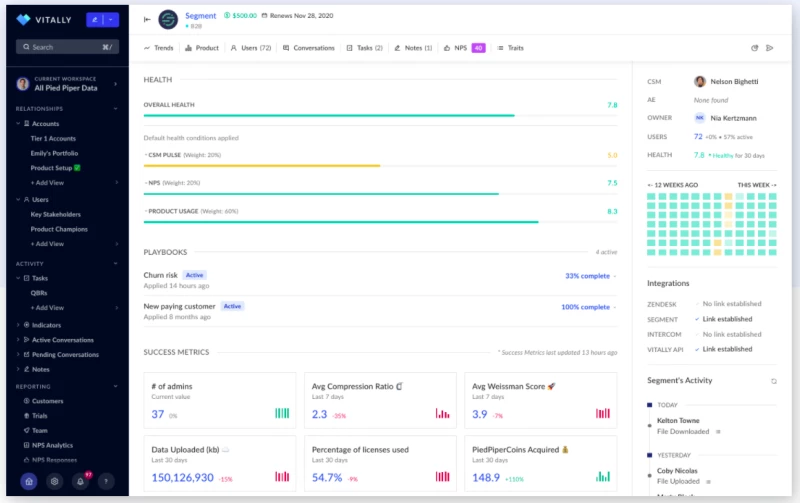Click the home icon in sidebar footer

(x=27, y=481)
